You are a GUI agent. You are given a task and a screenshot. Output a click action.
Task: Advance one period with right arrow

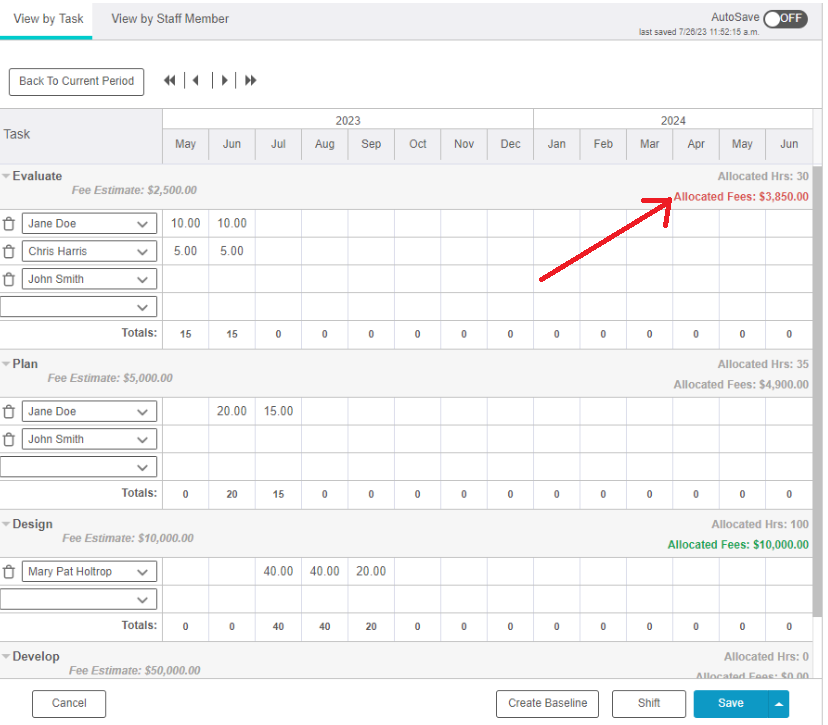click(x=225, y=81)
